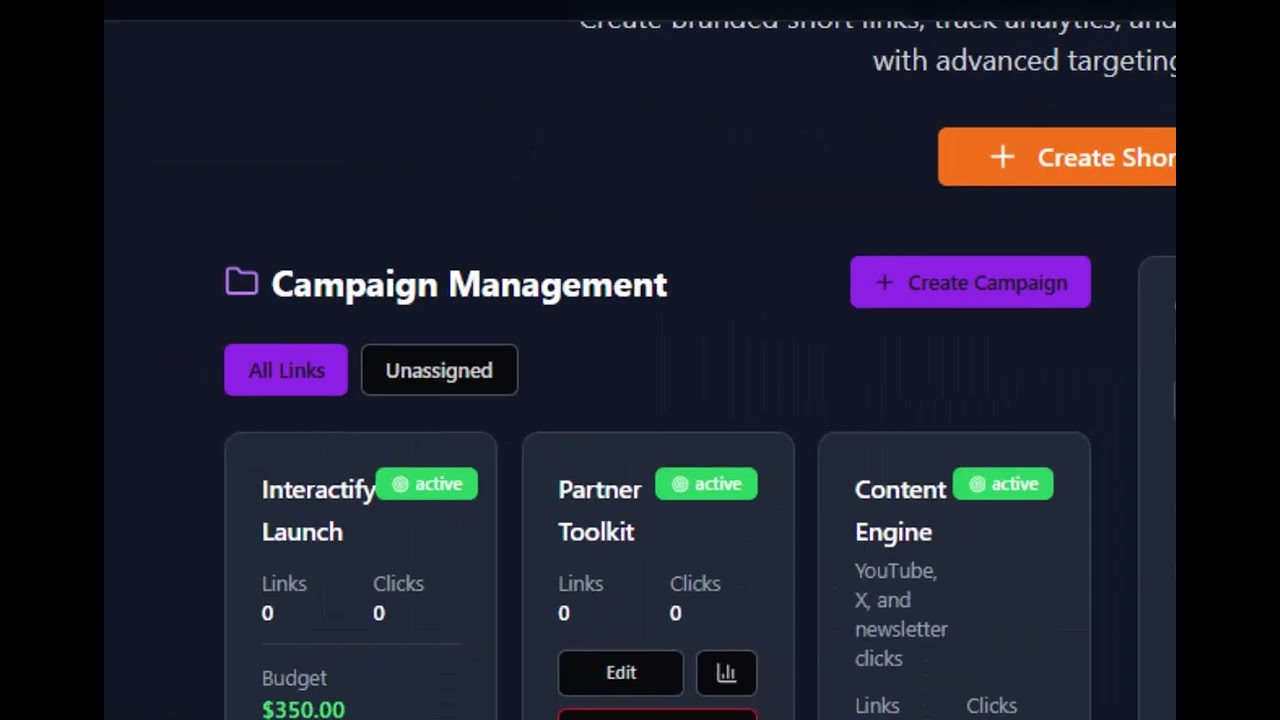Screen dimensions: 1280x720
Task: Select the All Links filter tab
Action: [x=286, y=370]
